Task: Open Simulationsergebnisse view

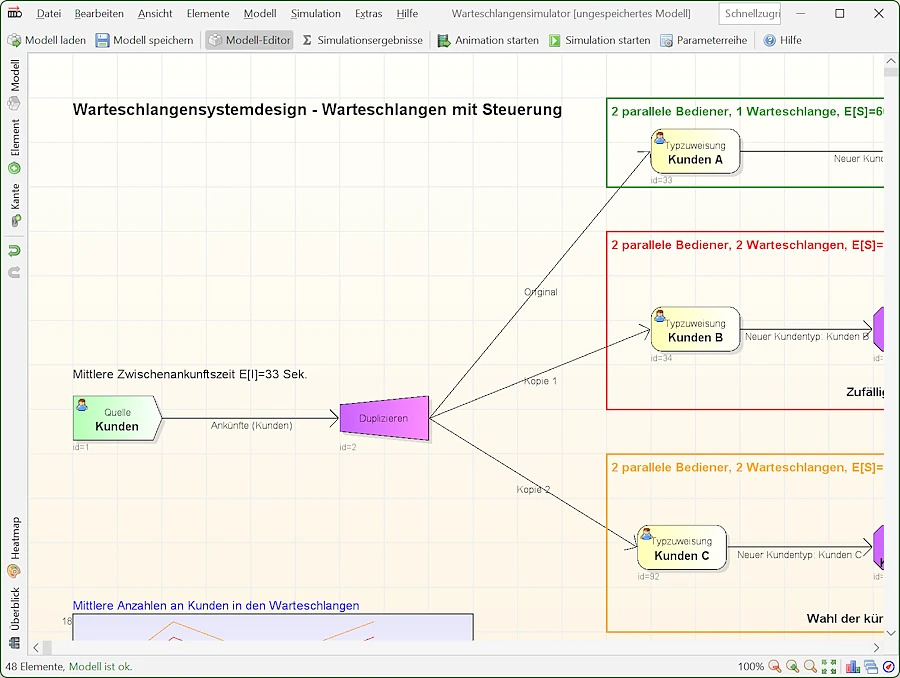Action: click(362, 40)
